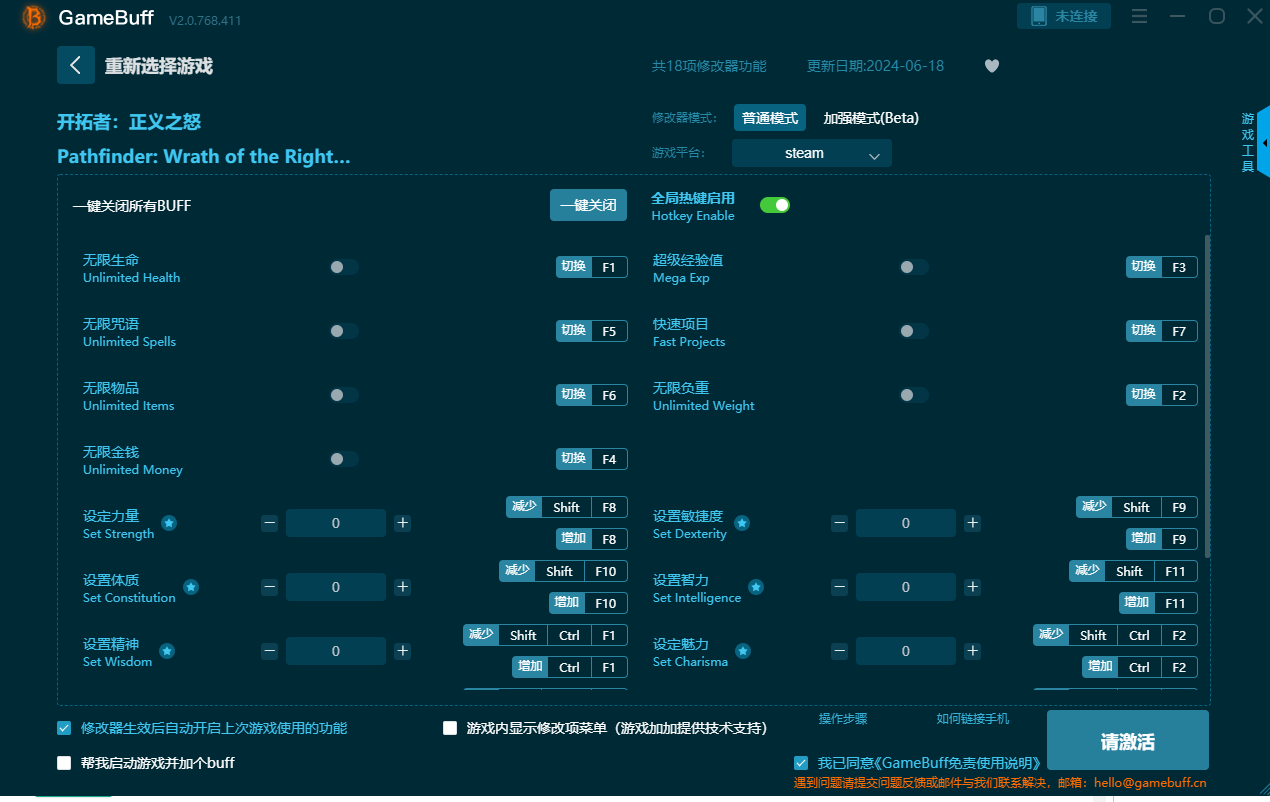1270x802 pixels.
Task: Increase Set Constitution with plus icon
Action: coord(402,587)
